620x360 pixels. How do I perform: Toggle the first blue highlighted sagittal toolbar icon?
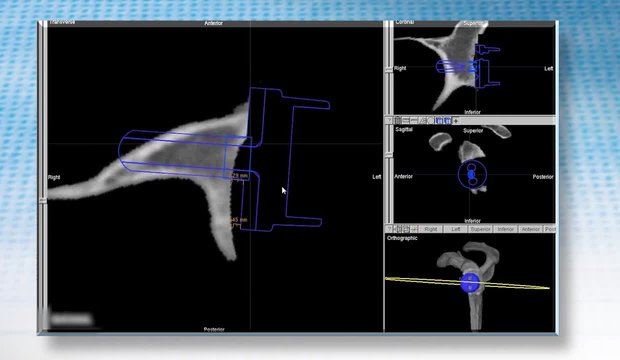point(439,121)
